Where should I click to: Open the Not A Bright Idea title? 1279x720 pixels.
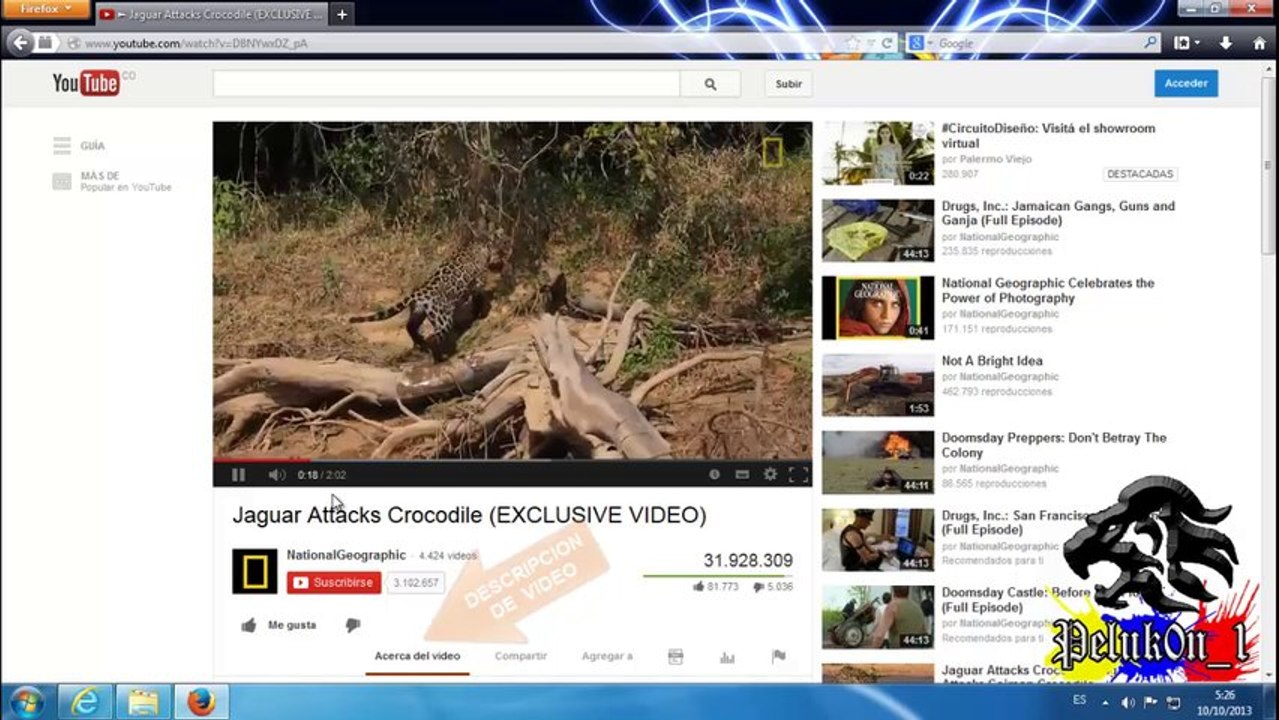point(992,361)
